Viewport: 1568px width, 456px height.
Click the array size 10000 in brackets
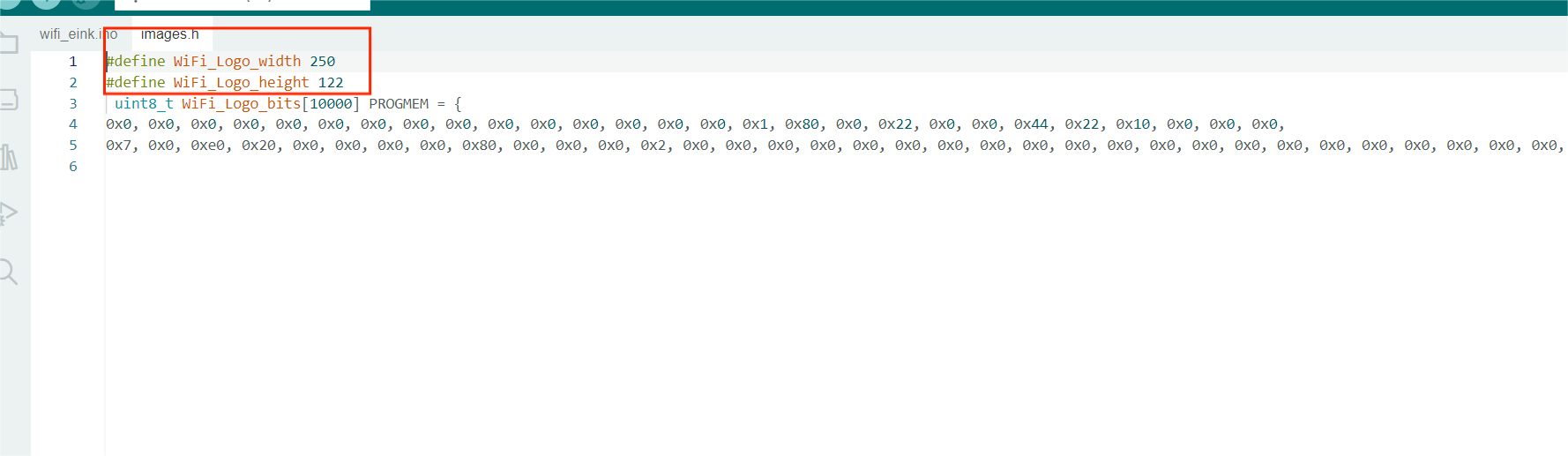[331, 104]
